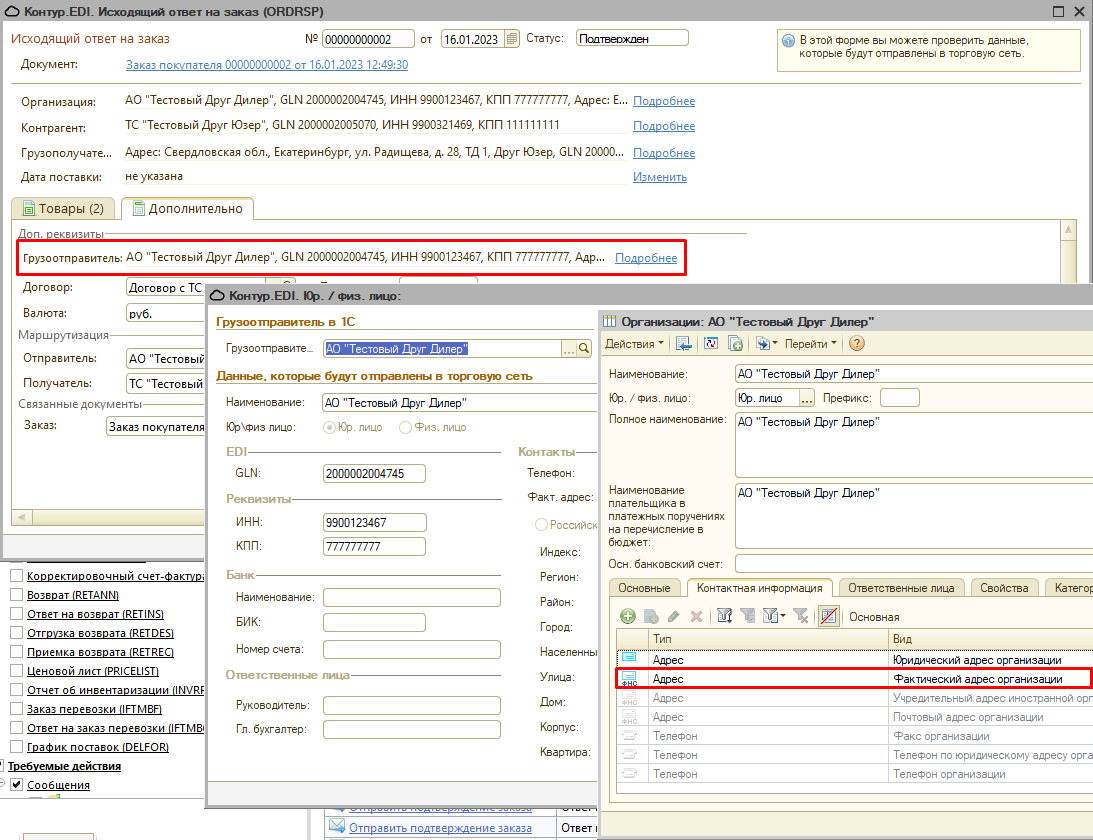Click the ИНН input field
Viewport: 1093px width, 840px height.
point(375,522)
